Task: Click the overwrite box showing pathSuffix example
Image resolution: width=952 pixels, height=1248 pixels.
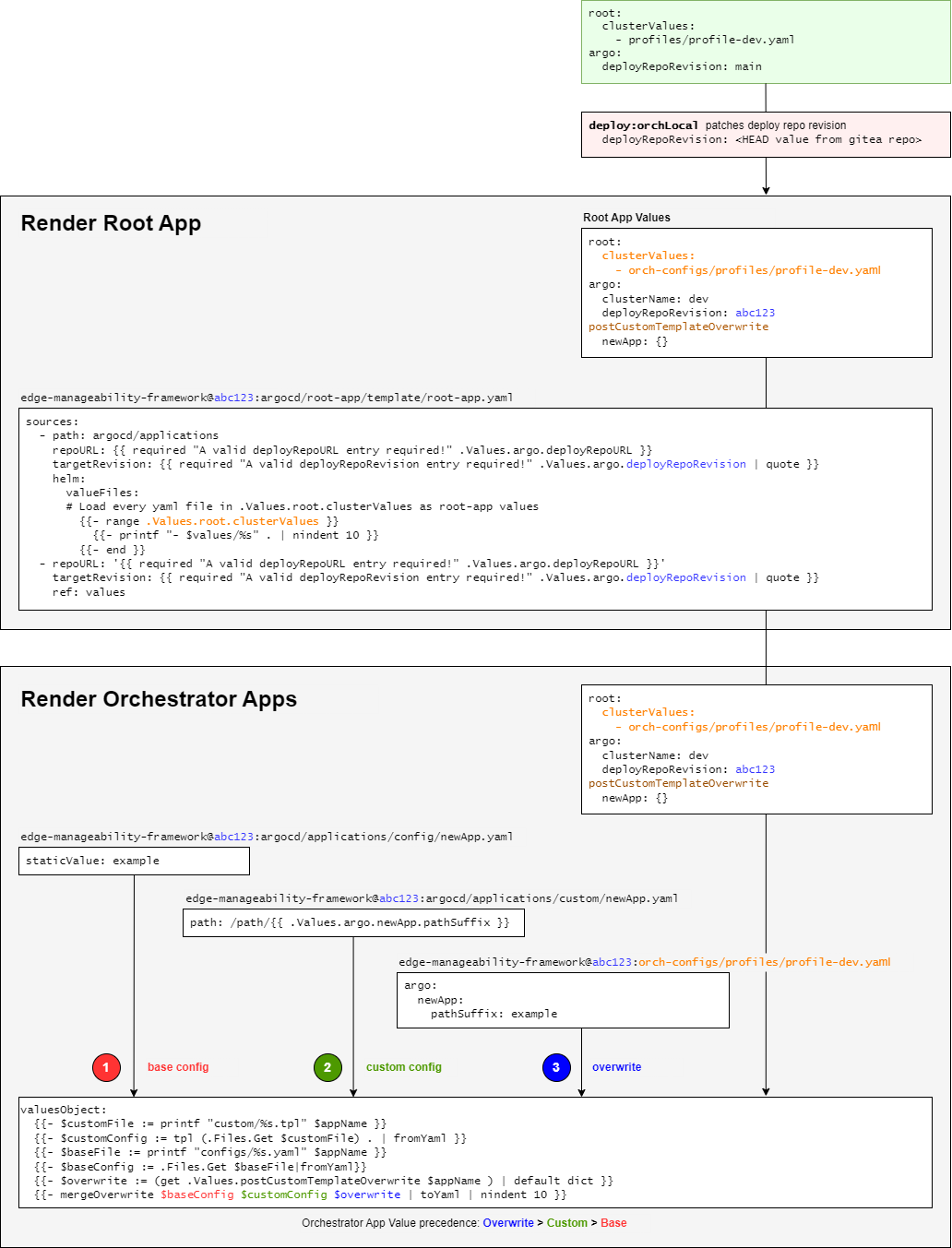Action: click(563, 1000)
